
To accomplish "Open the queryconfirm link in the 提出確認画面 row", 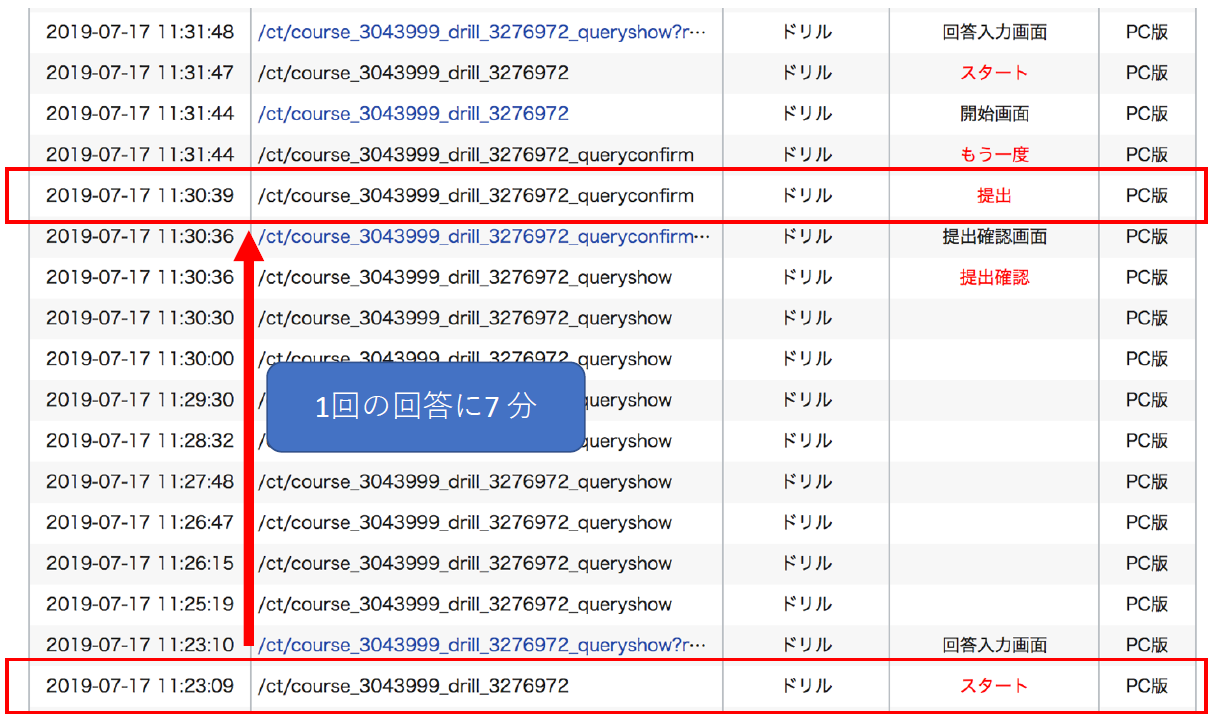I will click(x=484, y=237).
